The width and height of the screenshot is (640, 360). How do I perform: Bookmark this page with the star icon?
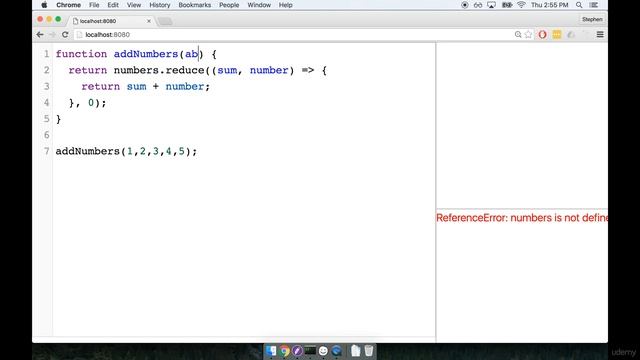529,35
